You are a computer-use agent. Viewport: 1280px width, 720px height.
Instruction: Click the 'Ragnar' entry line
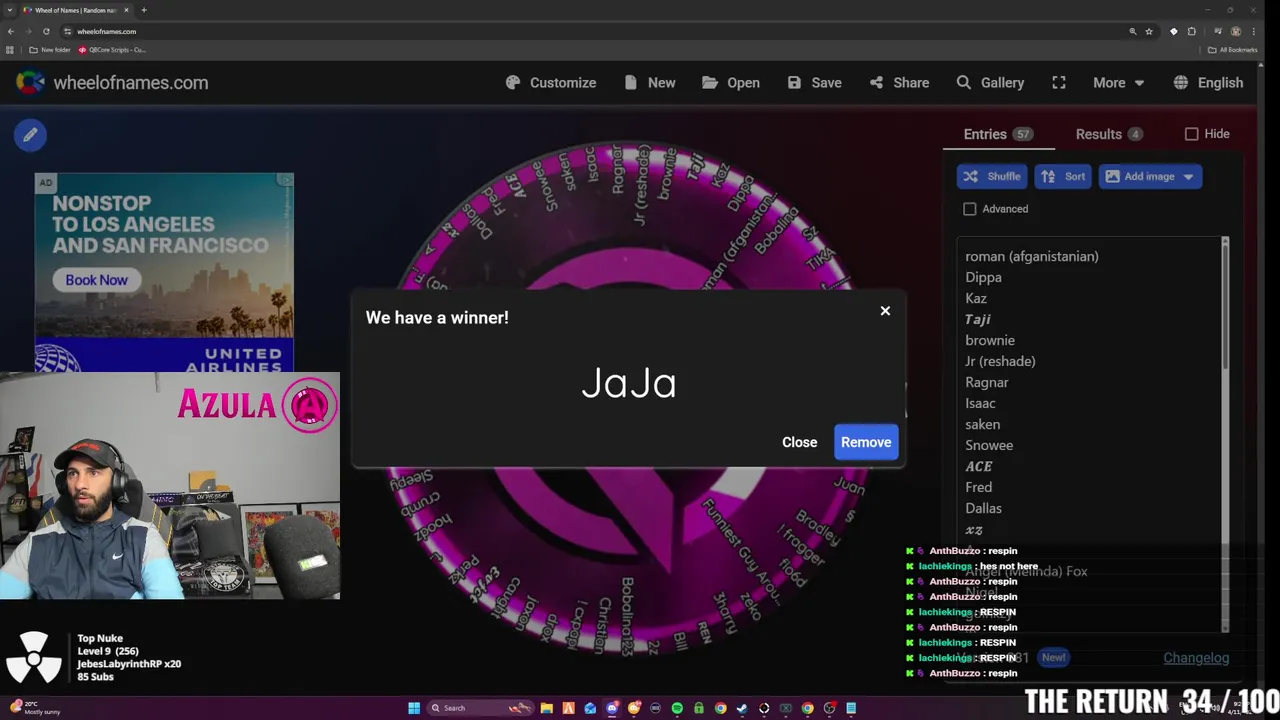[x=986, y=383]
